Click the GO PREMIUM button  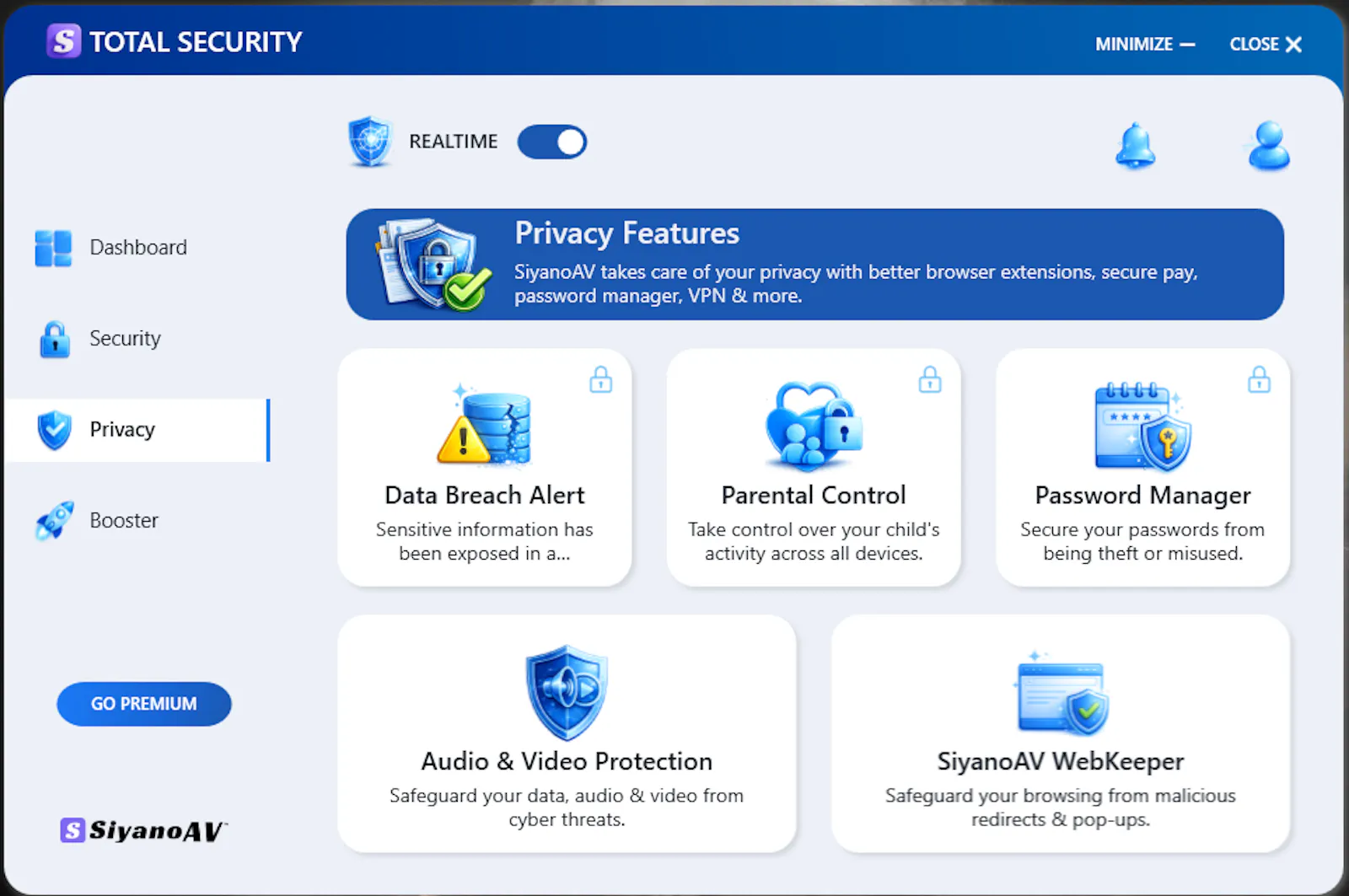click(x=144, y=704)
